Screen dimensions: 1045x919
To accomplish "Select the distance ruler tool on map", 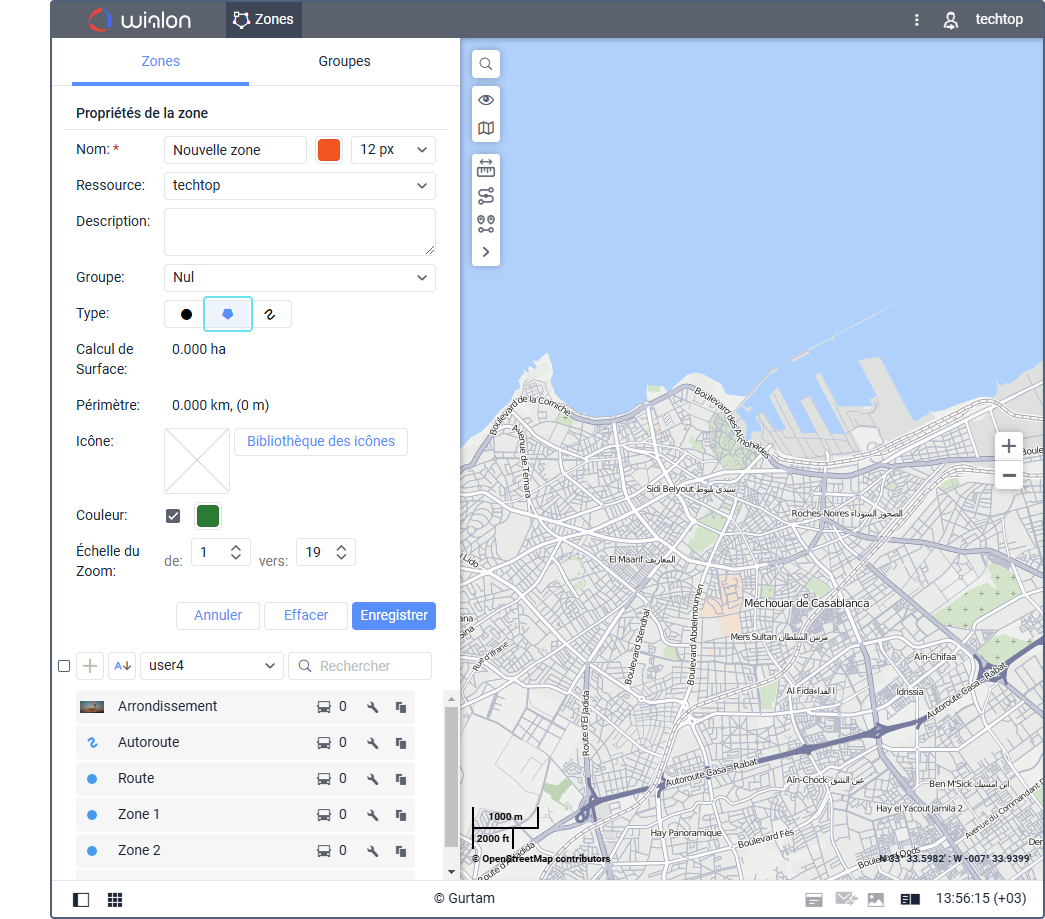I will 486,168.
